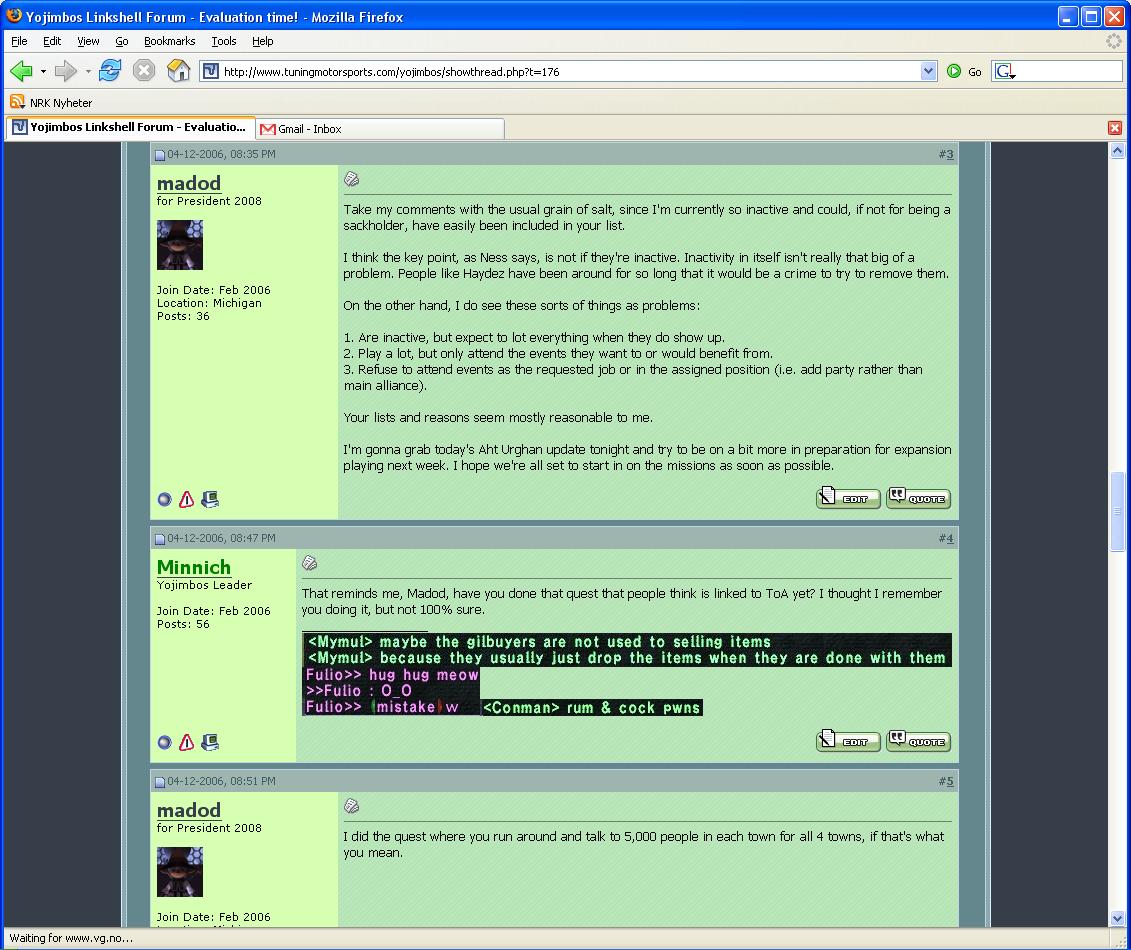This screenshot has width=1131, height=950.
Task: Click the Home icon in toolbar
Action: [x=178, y=71]
